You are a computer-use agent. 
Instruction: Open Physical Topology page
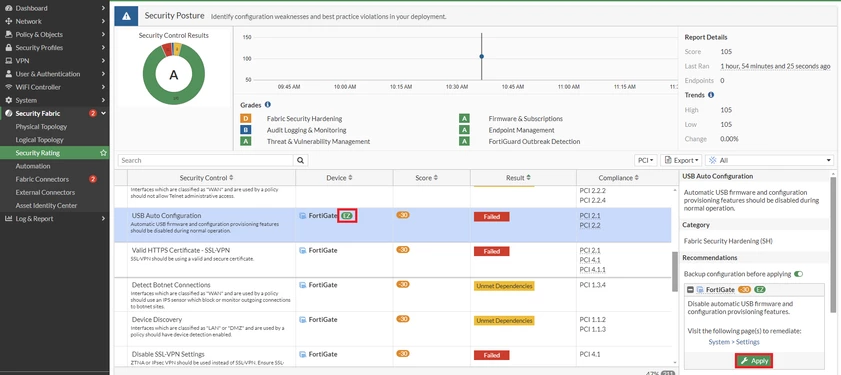point(41,127)
